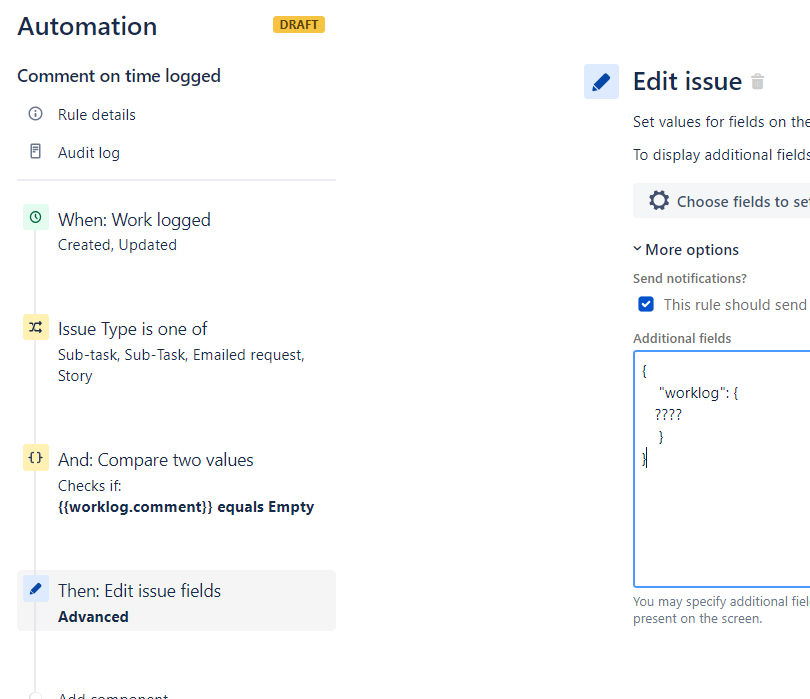The width and height of the screenshot is (810, 699).
Task: Click the large blue pencil Edit issue icon
Action: point(601,82)
